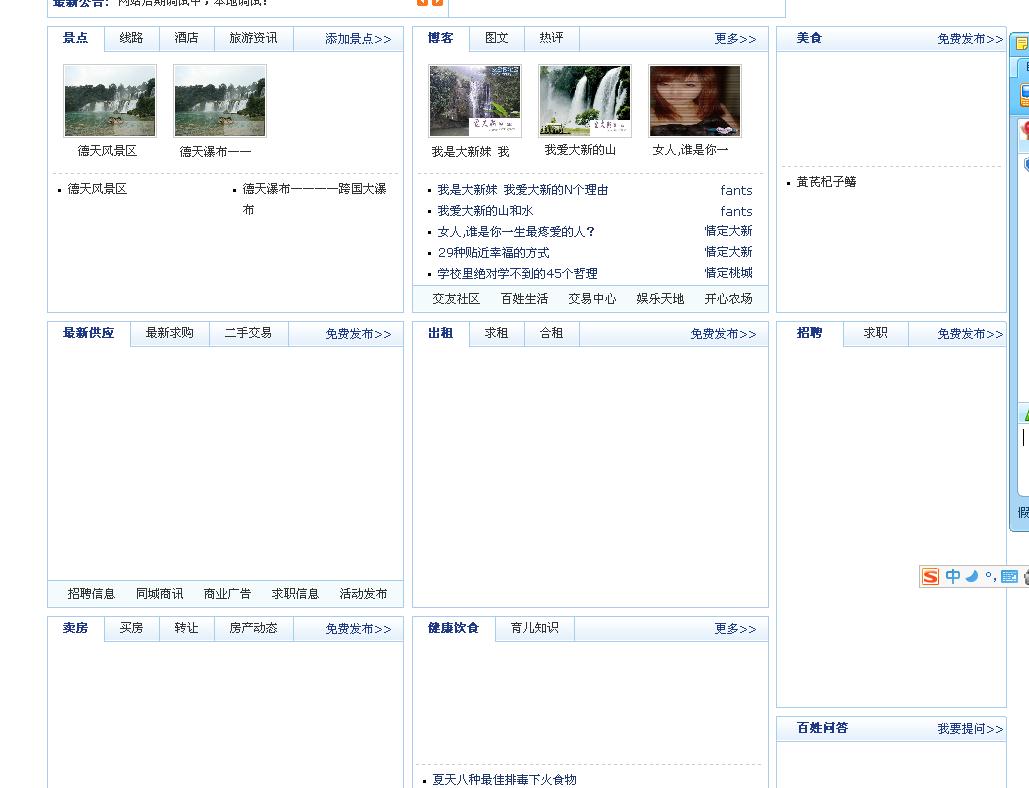Open the 同城商讯 footer link

tap(159, 594)
